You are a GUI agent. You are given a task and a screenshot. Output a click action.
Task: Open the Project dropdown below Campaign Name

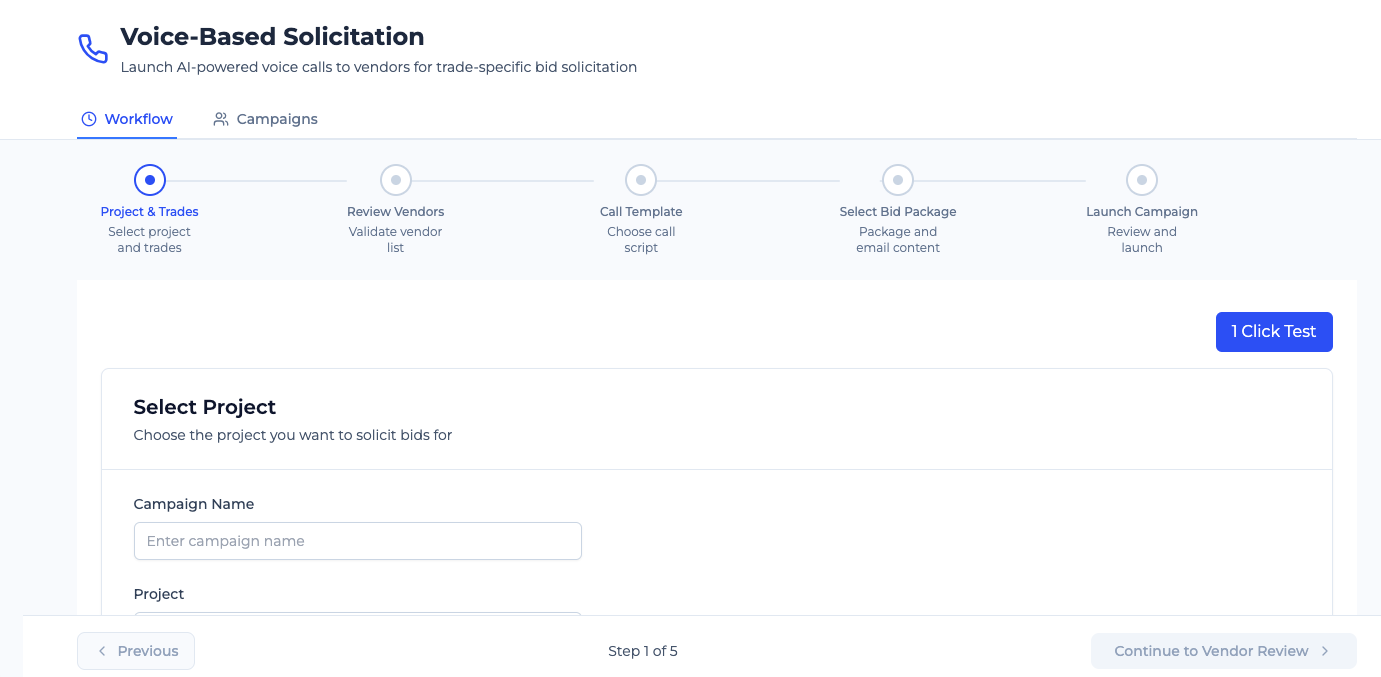[x=357, y=613]
